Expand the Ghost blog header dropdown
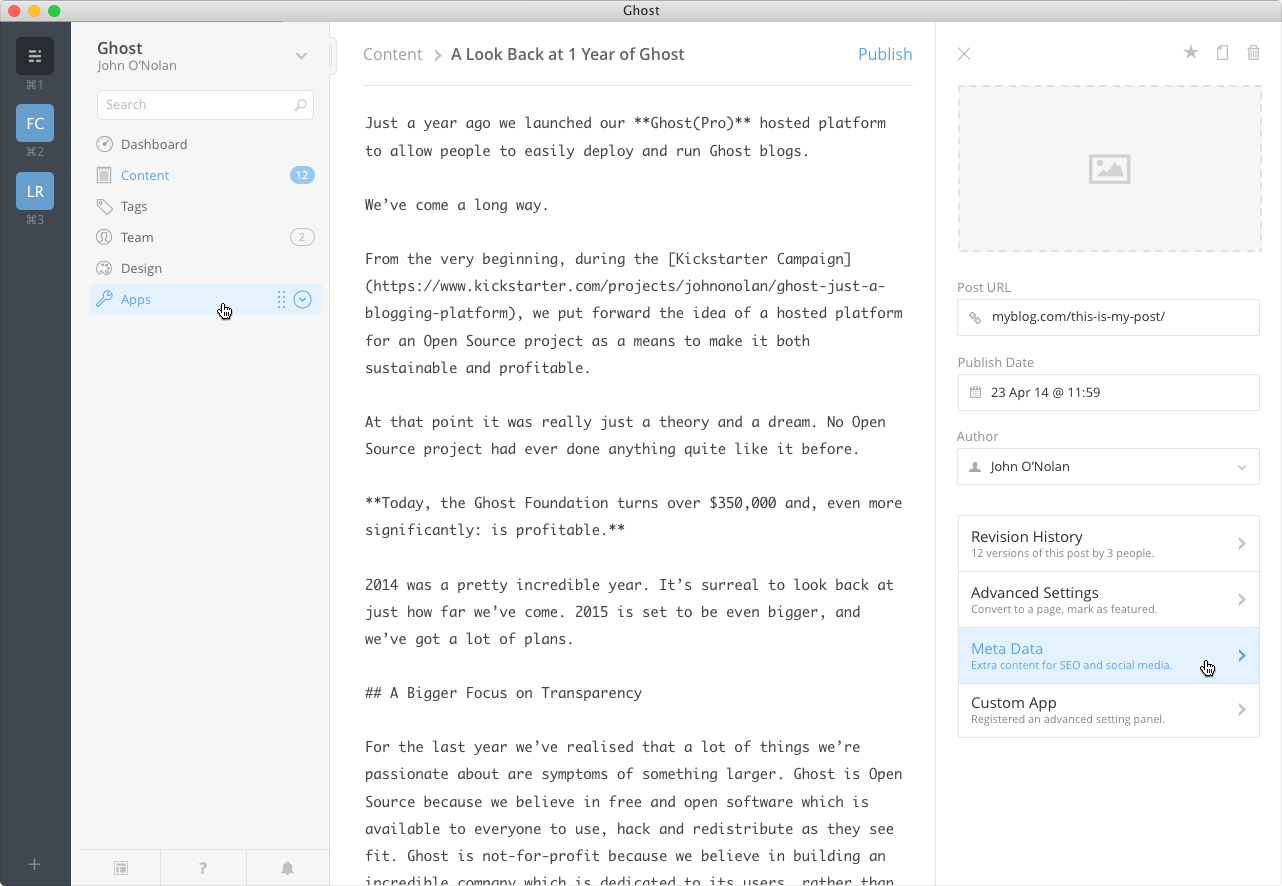The width and height of the screenshot is (1282, 886). [x=301, y=56]
